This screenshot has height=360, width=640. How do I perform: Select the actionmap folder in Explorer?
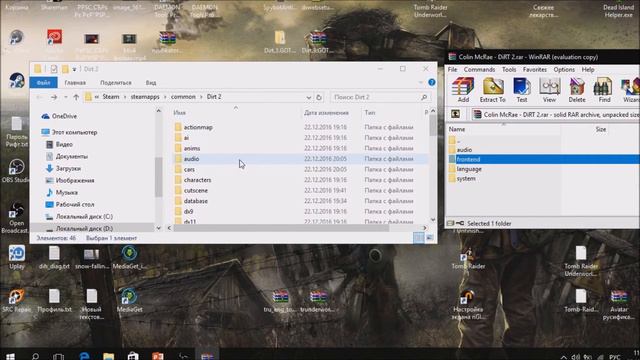pyautogui.click(x=198, y=127)
